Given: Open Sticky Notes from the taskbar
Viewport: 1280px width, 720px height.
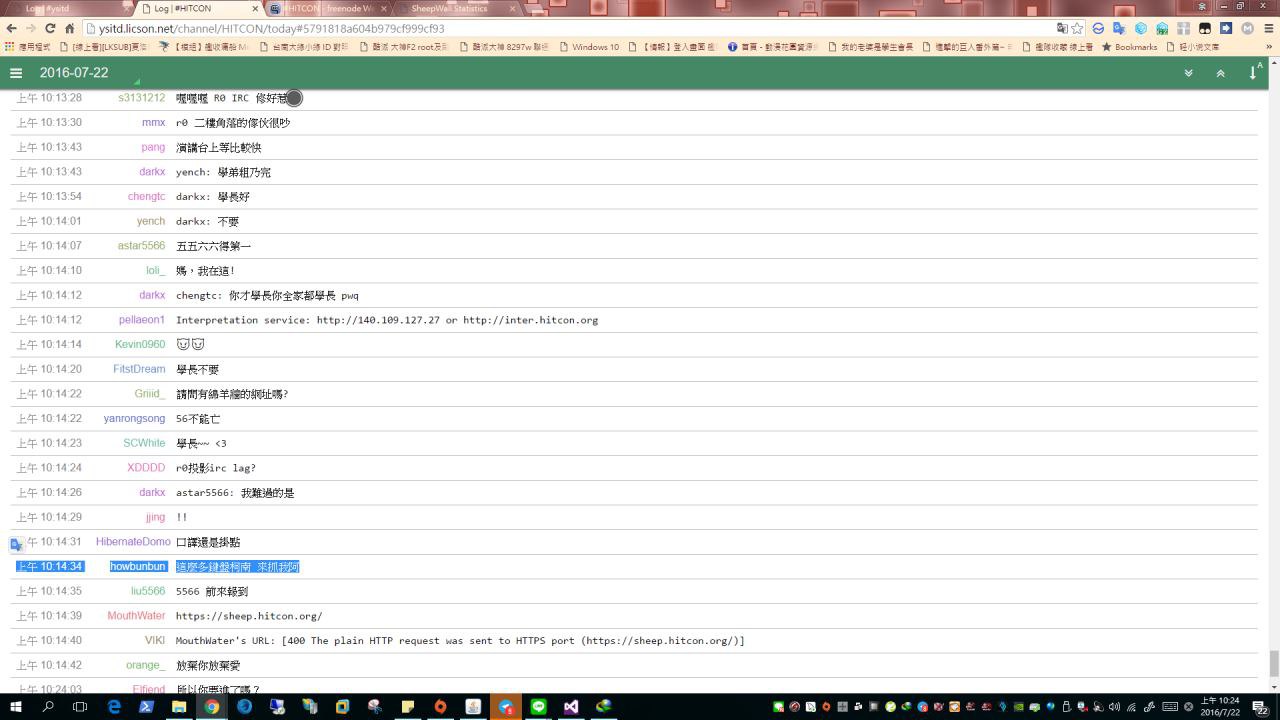Looking at the screenshot, I should pos(408,707).
